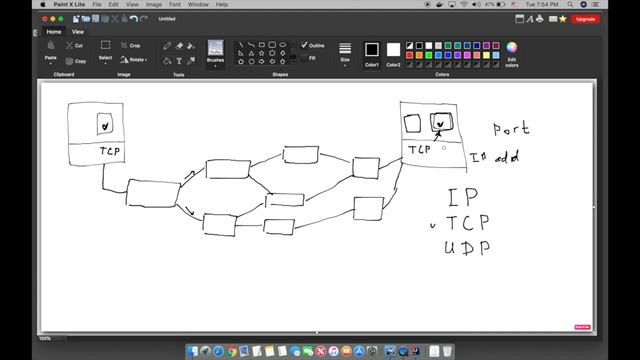Select the straight Line shape
640x360 pixels.
pos(241,44)
